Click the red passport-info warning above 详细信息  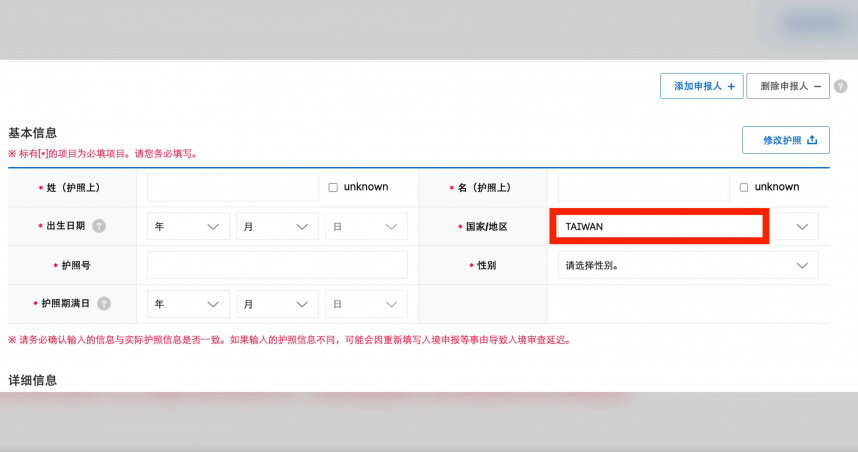(290, 340)
